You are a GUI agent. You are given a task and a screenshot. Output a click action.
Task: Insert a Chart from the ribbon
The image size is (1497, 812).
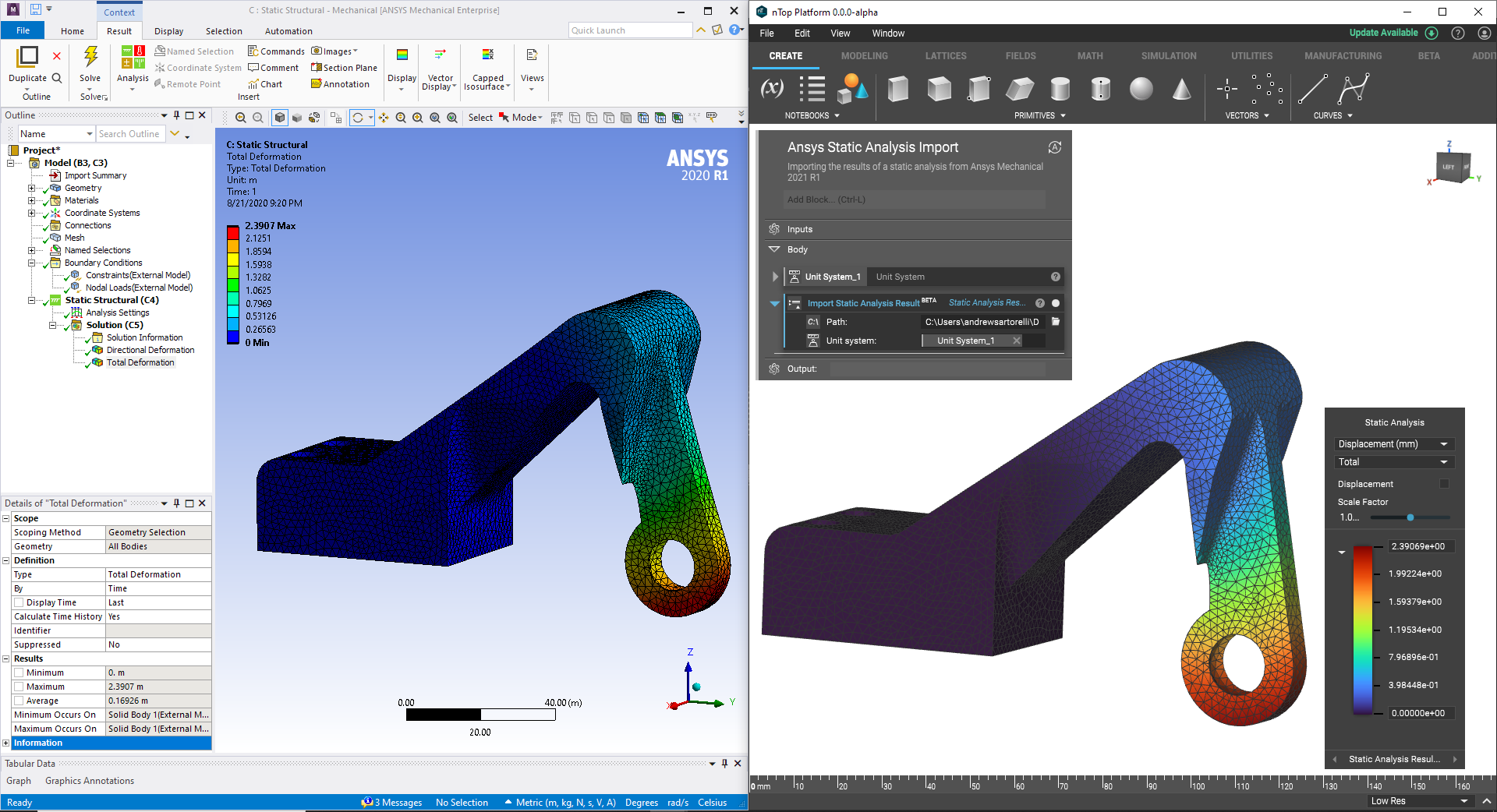265,84
